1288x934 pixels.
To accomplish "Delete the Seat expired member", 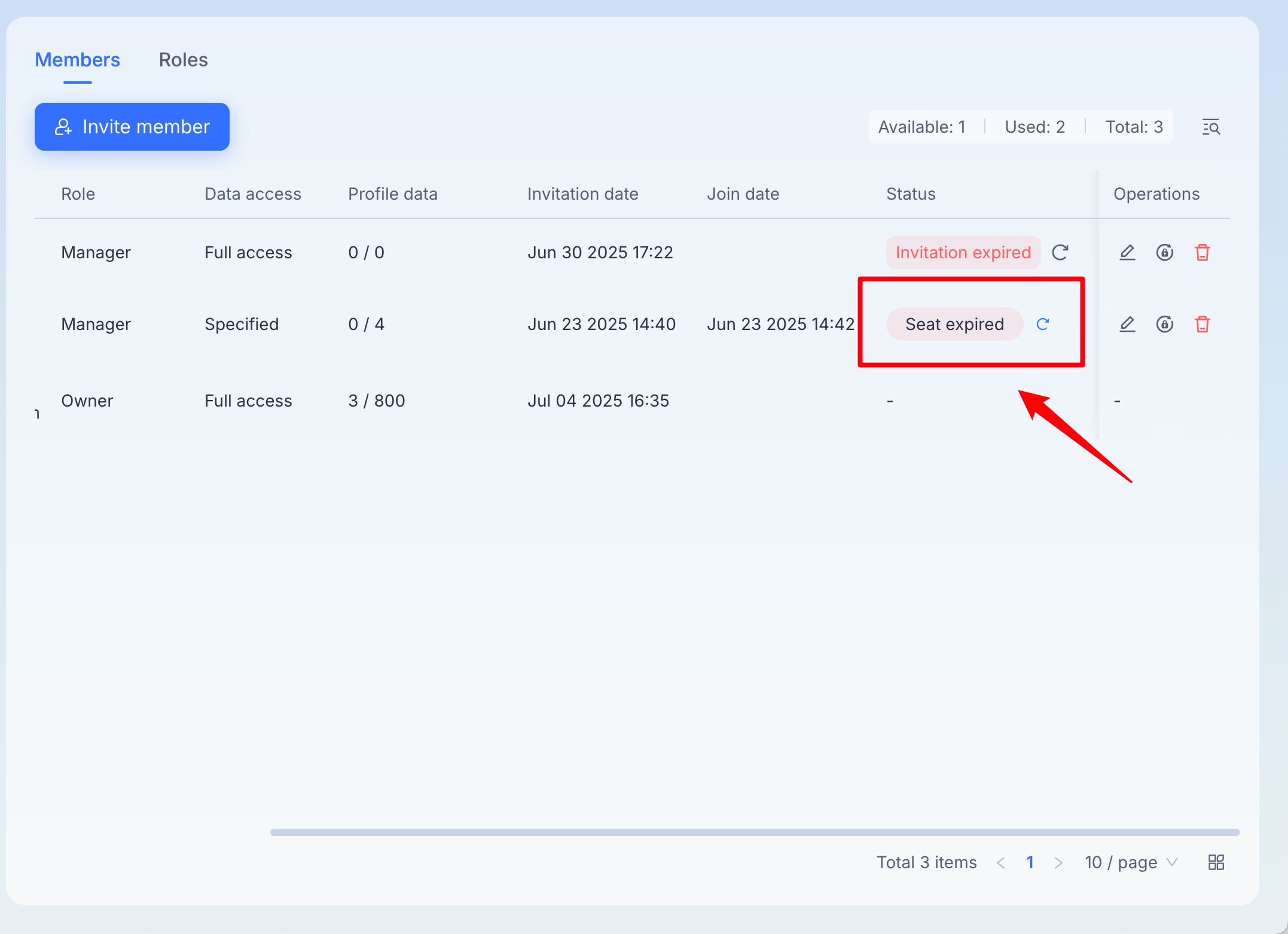I will [1202, 324].
